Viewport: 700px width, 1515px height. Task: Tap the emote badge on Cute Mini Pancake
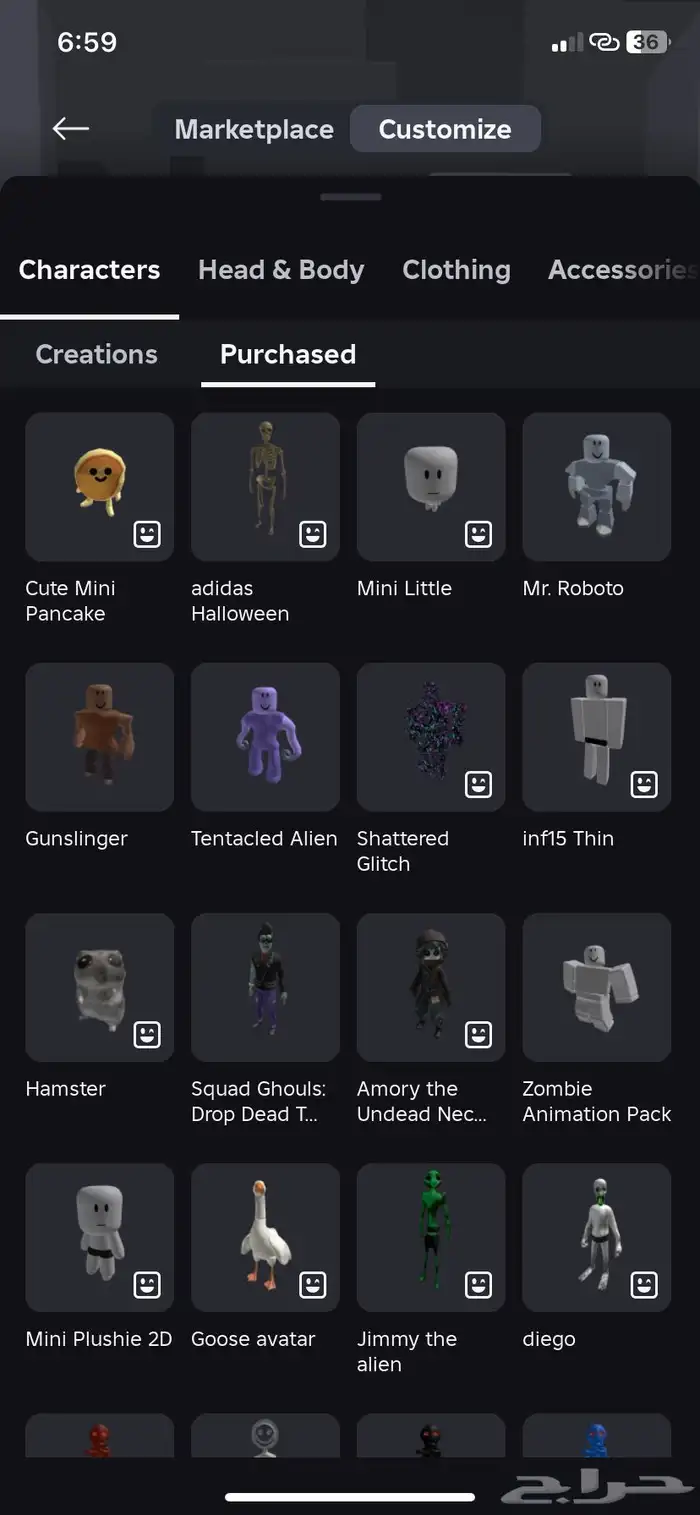pyautogui.click(x=147, y=534)
